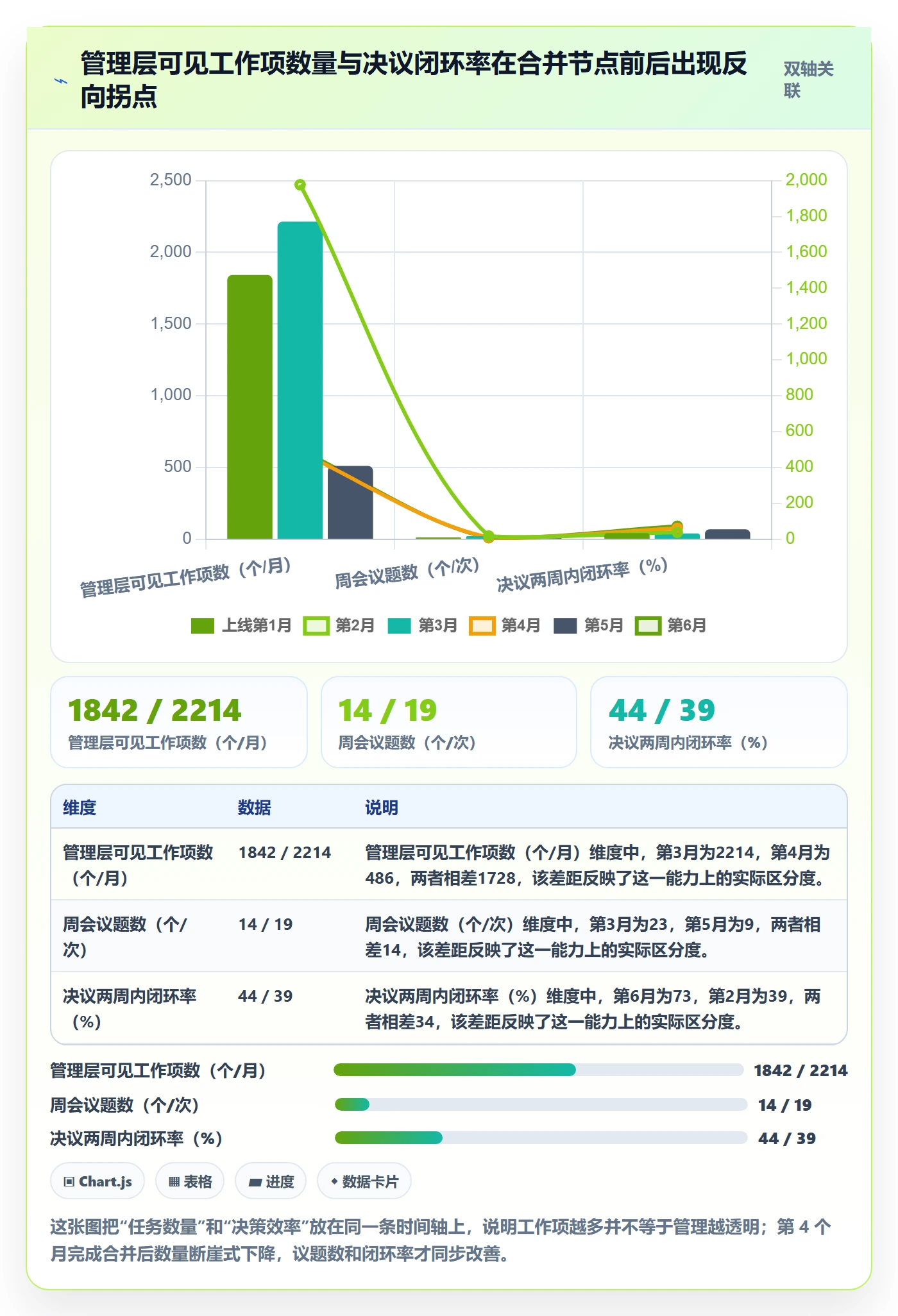Click the slate 第5月 bar near 500
898x1316 pixels.
point(350,502)
